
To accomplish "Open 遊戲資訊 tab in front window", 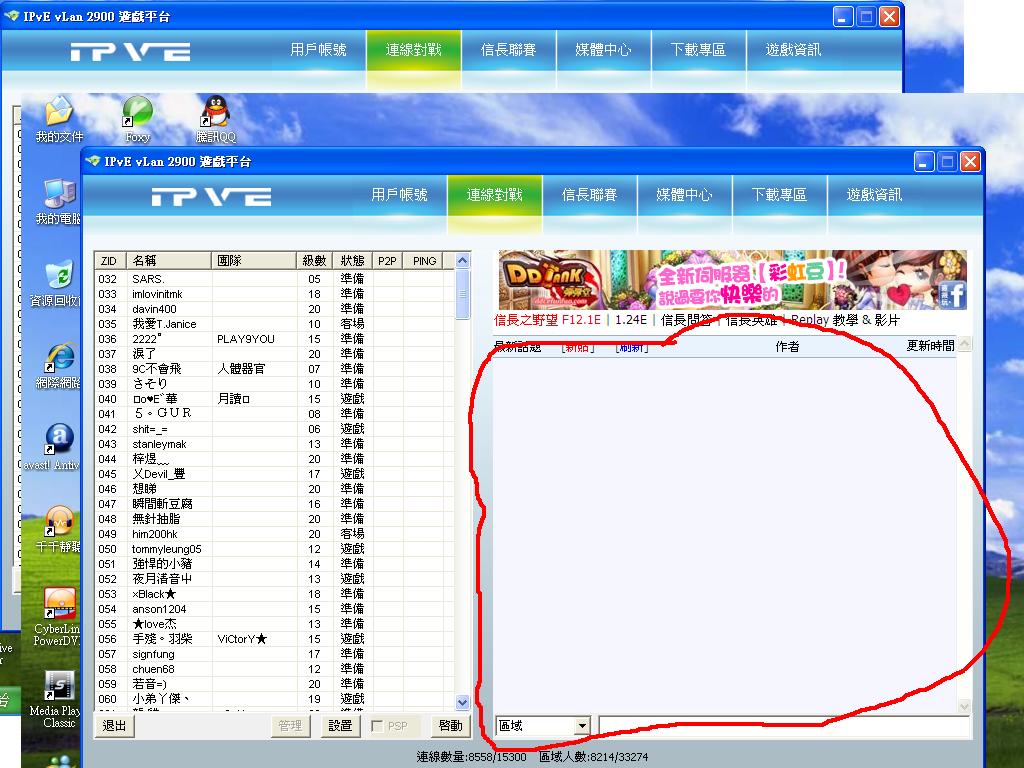I will click(874, 195).
